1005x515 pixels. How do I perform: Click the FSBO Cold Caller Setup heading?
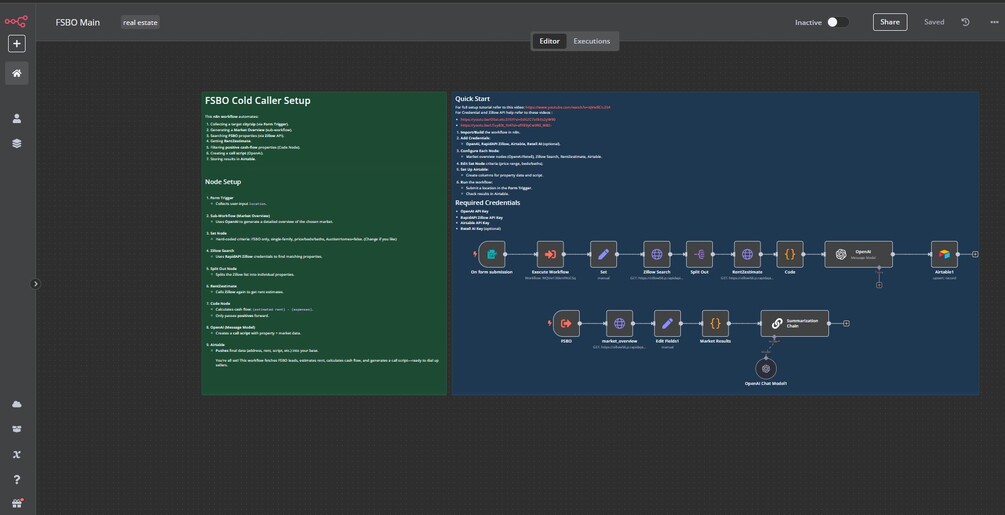[258, 101]
